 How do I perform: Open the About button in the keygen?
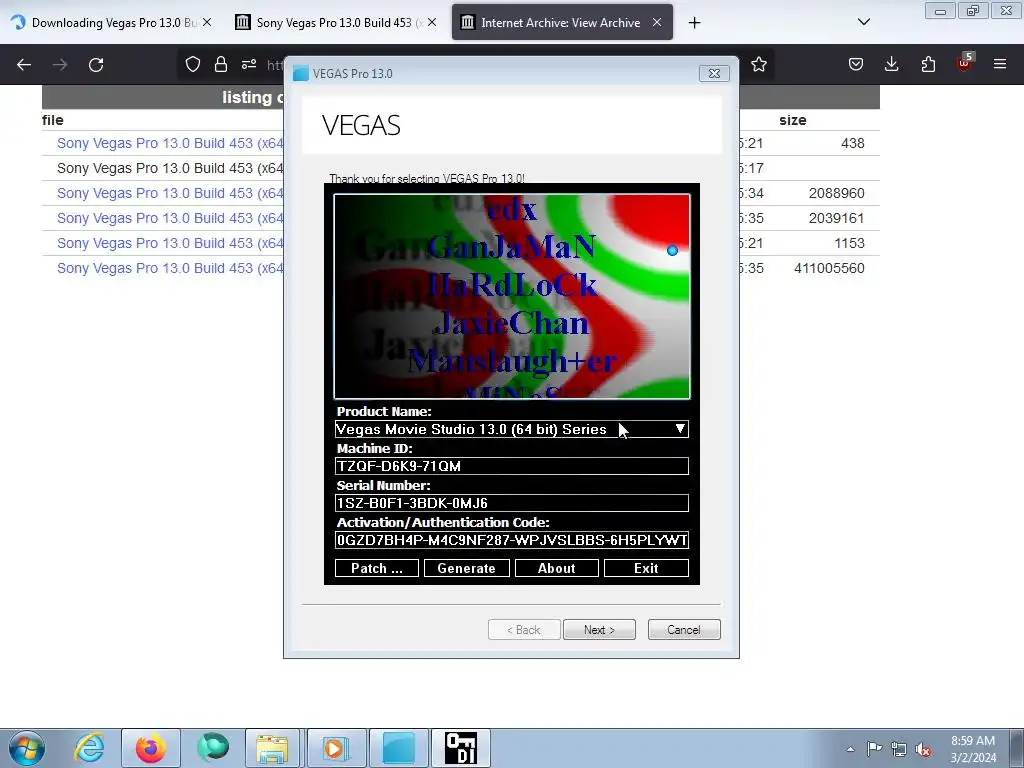[556, 568]
